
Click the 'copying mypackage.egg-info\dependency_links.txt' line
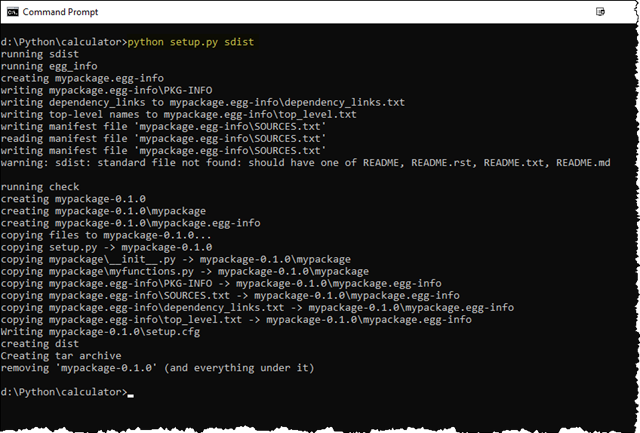click(x=257, y=308)
